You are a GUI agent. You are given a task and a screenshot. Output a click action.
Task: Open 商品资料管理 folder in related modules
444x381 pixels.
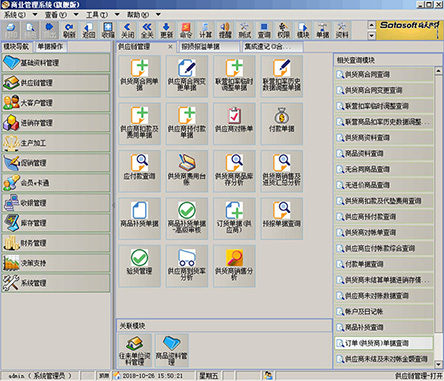pos(171,350)
